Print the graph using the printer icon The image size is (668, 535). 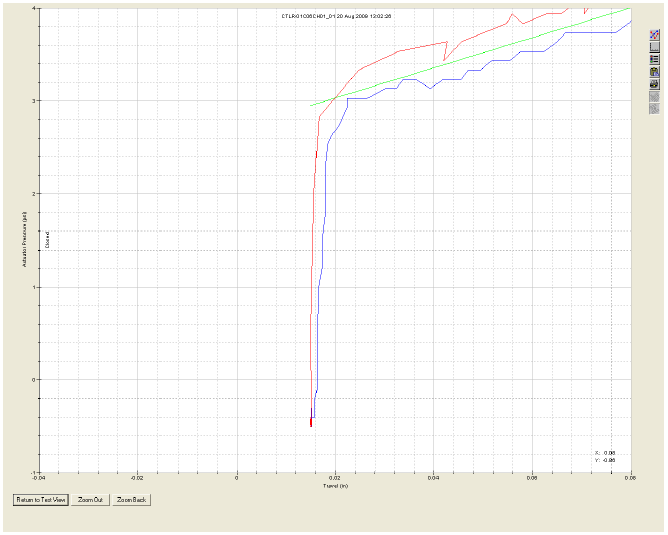[654, 85]
